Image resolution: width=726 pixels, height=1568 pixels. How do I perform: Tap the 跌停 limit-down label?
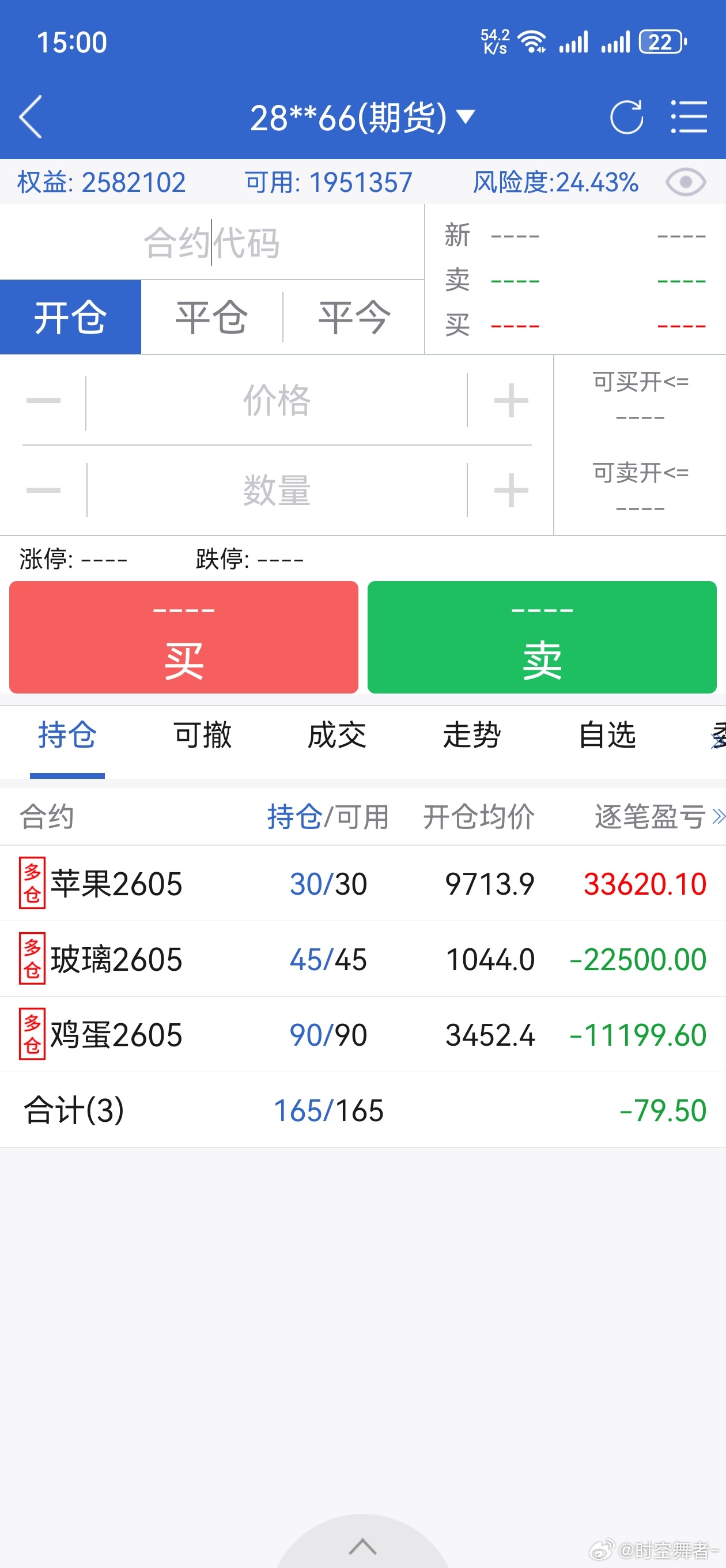coord(249,558)
